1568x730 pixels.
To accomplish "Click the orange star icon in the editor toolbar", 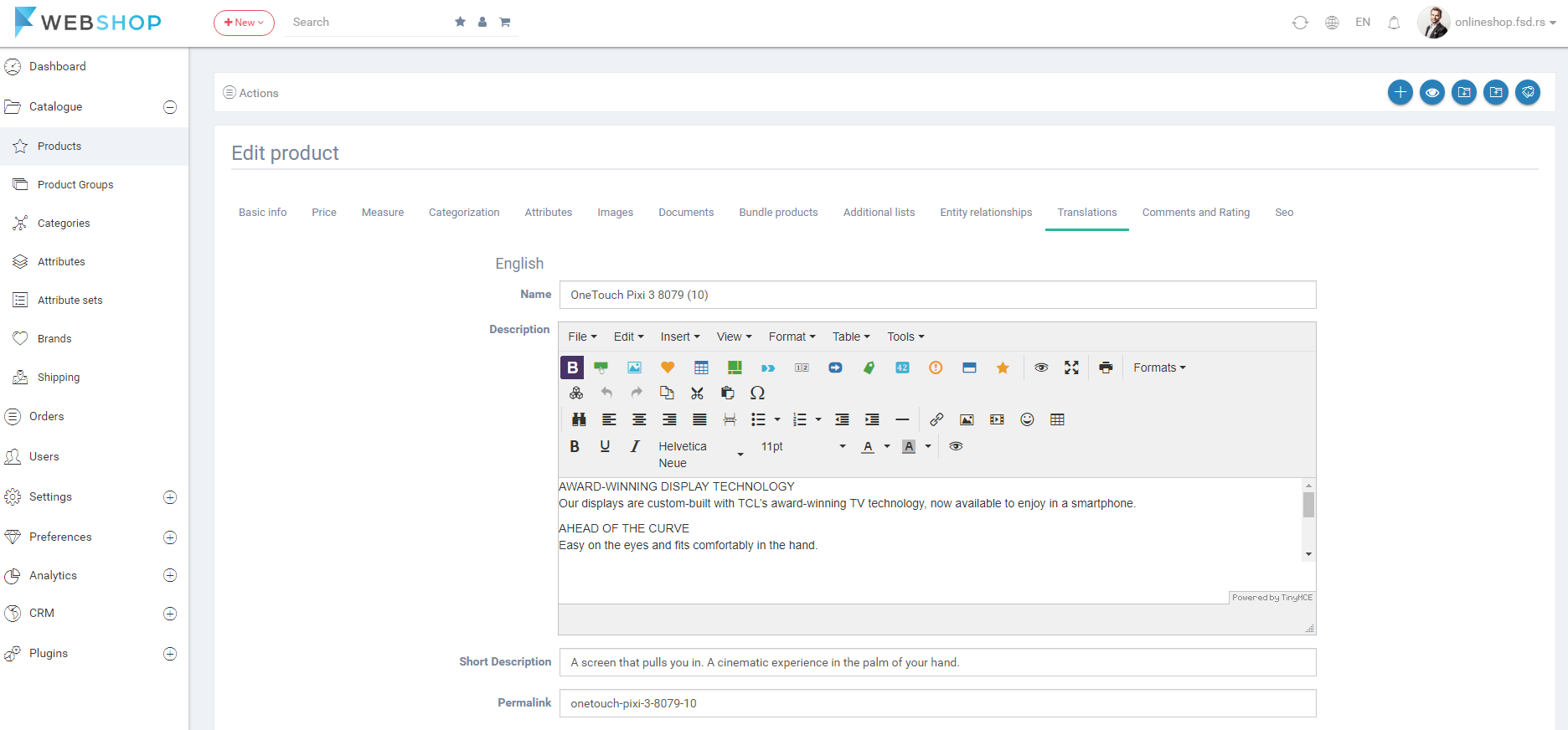I will [x=1003, y=368].
